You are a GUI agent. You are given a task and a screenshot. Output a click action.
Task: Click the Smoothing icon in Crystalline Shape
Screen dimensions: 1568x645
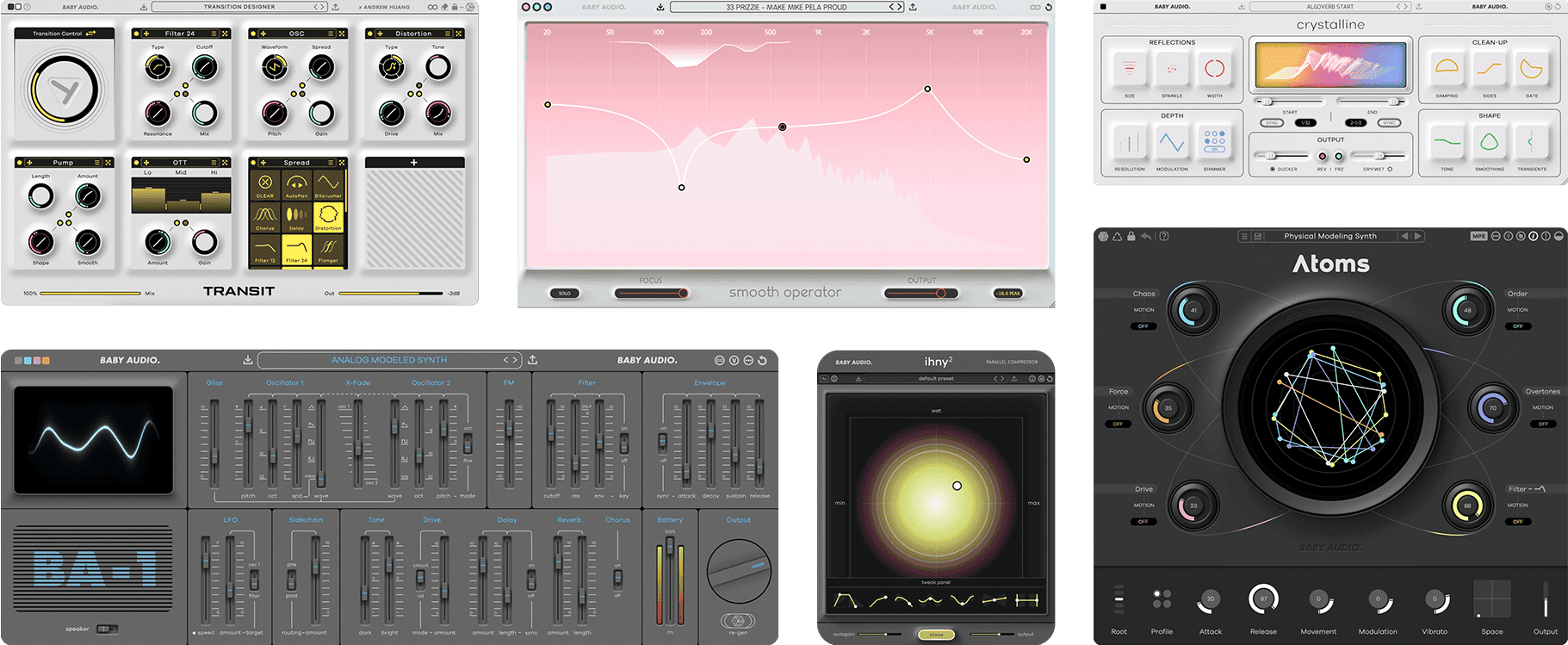[1490, 142]
